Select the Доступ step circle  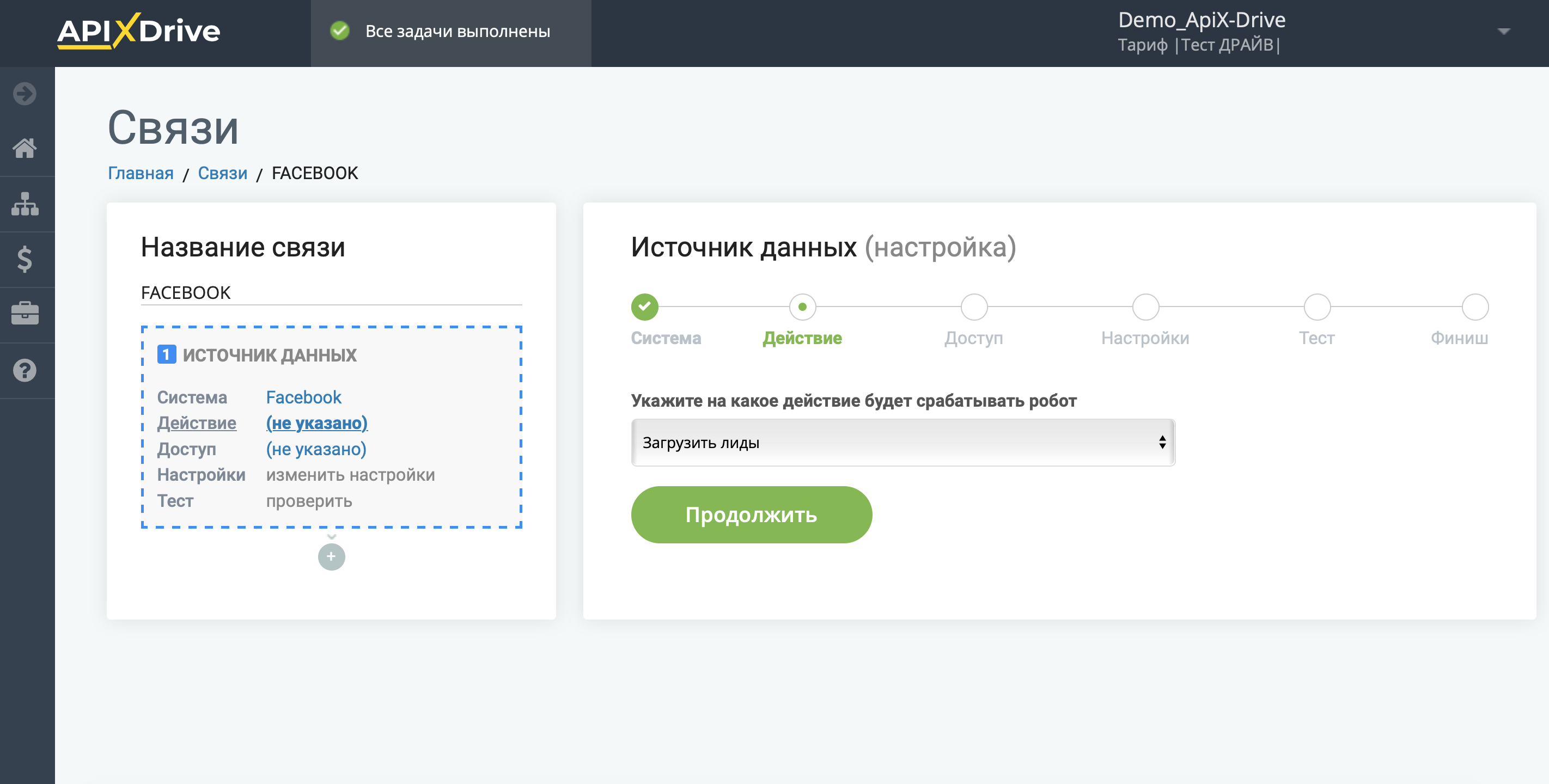[x=973, y=307]
